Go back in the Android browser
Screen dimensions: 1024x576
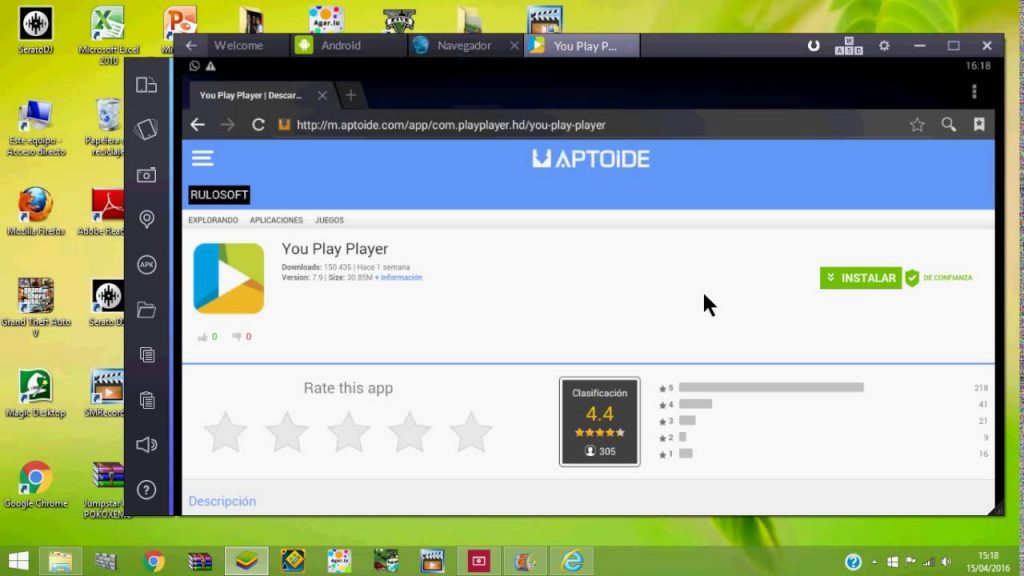click(197, 125)
